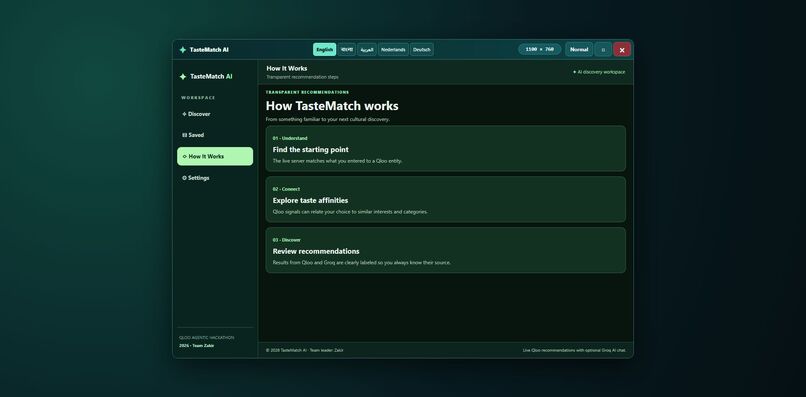Click the 'WORKSPACE' sidebar section label

point(198,98)
